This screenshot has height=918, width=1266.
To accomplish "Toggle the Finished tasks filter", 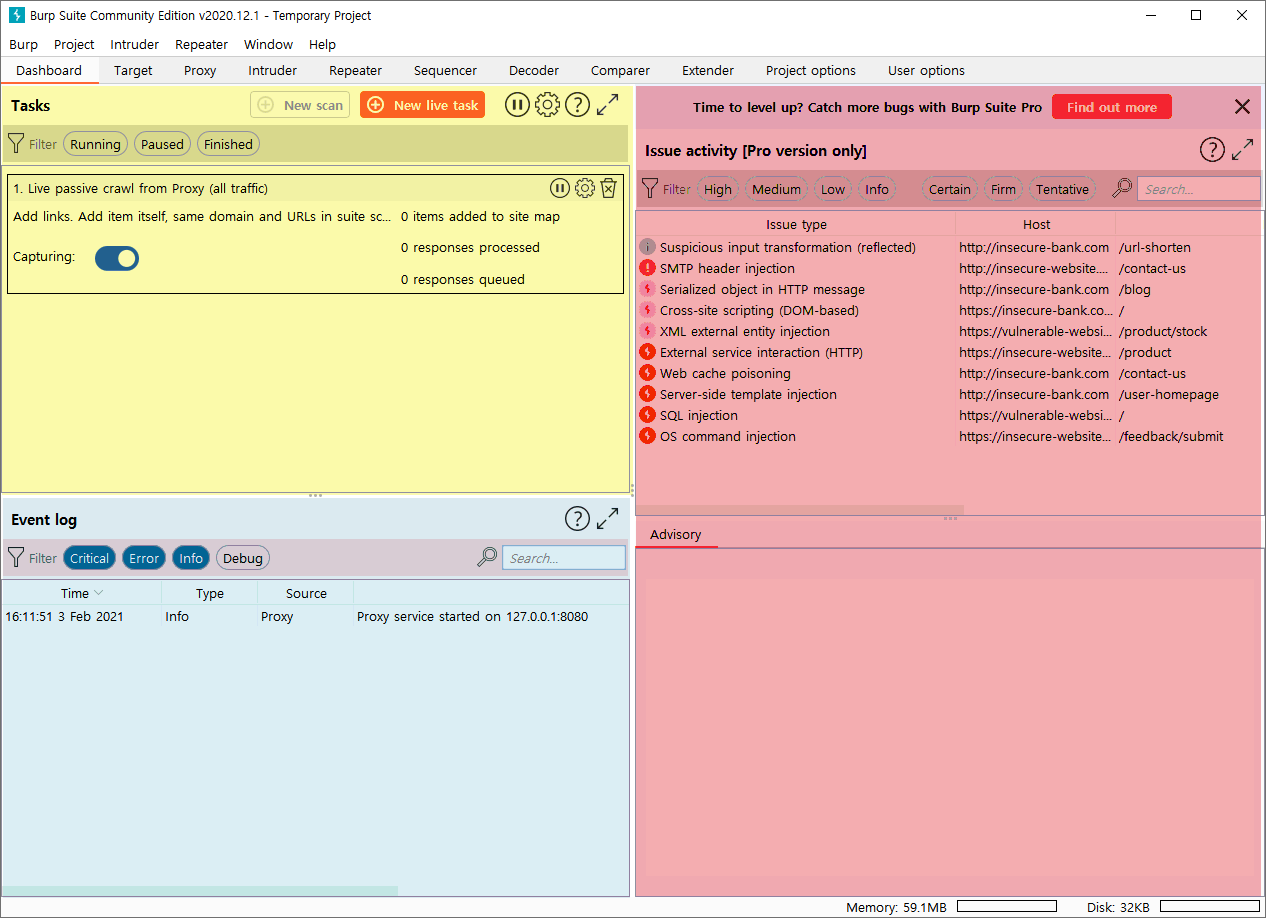I will 228,144.
